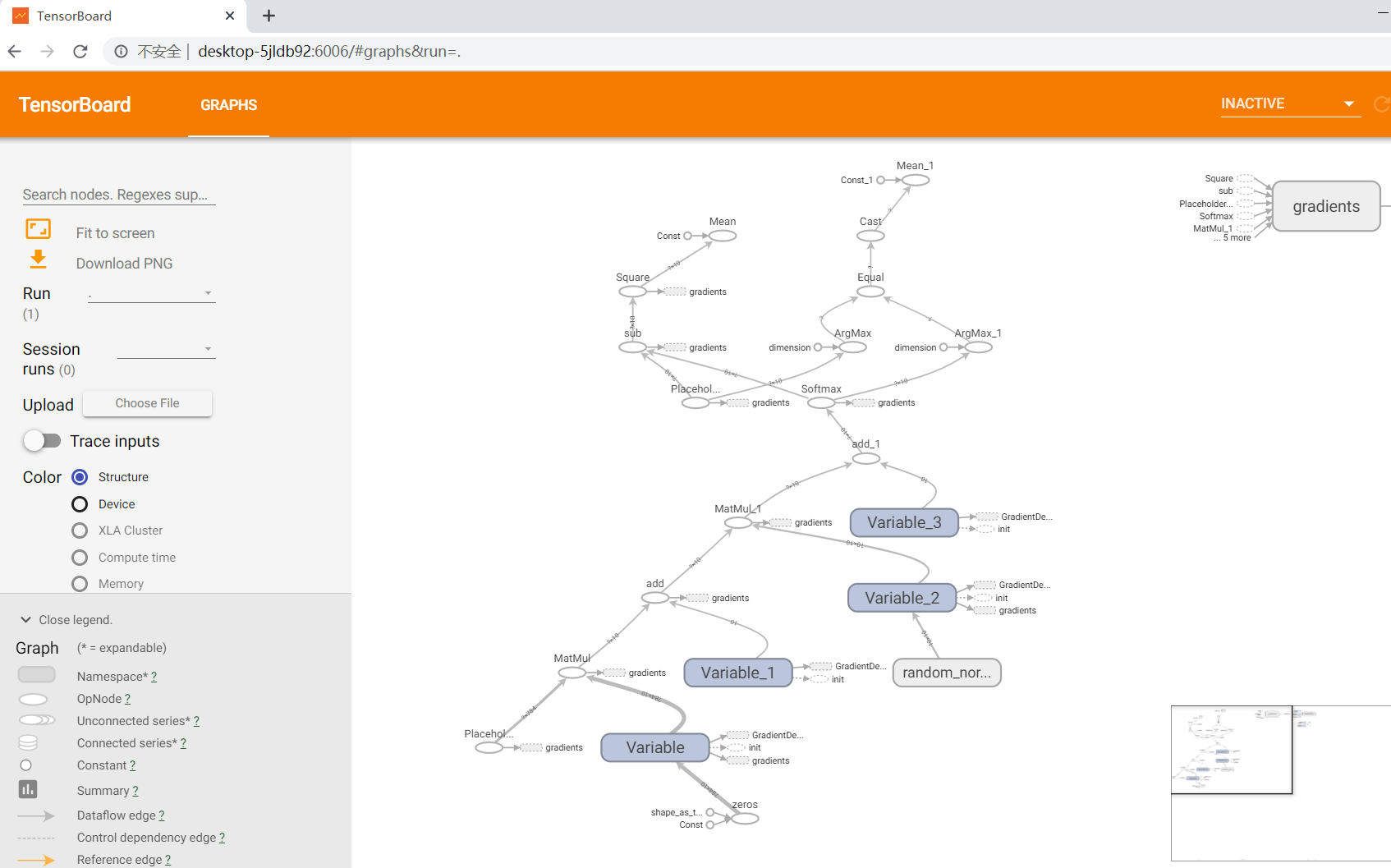Open the Run dropdown
Screen dimensions: 1391x868
tap(151, 293)
